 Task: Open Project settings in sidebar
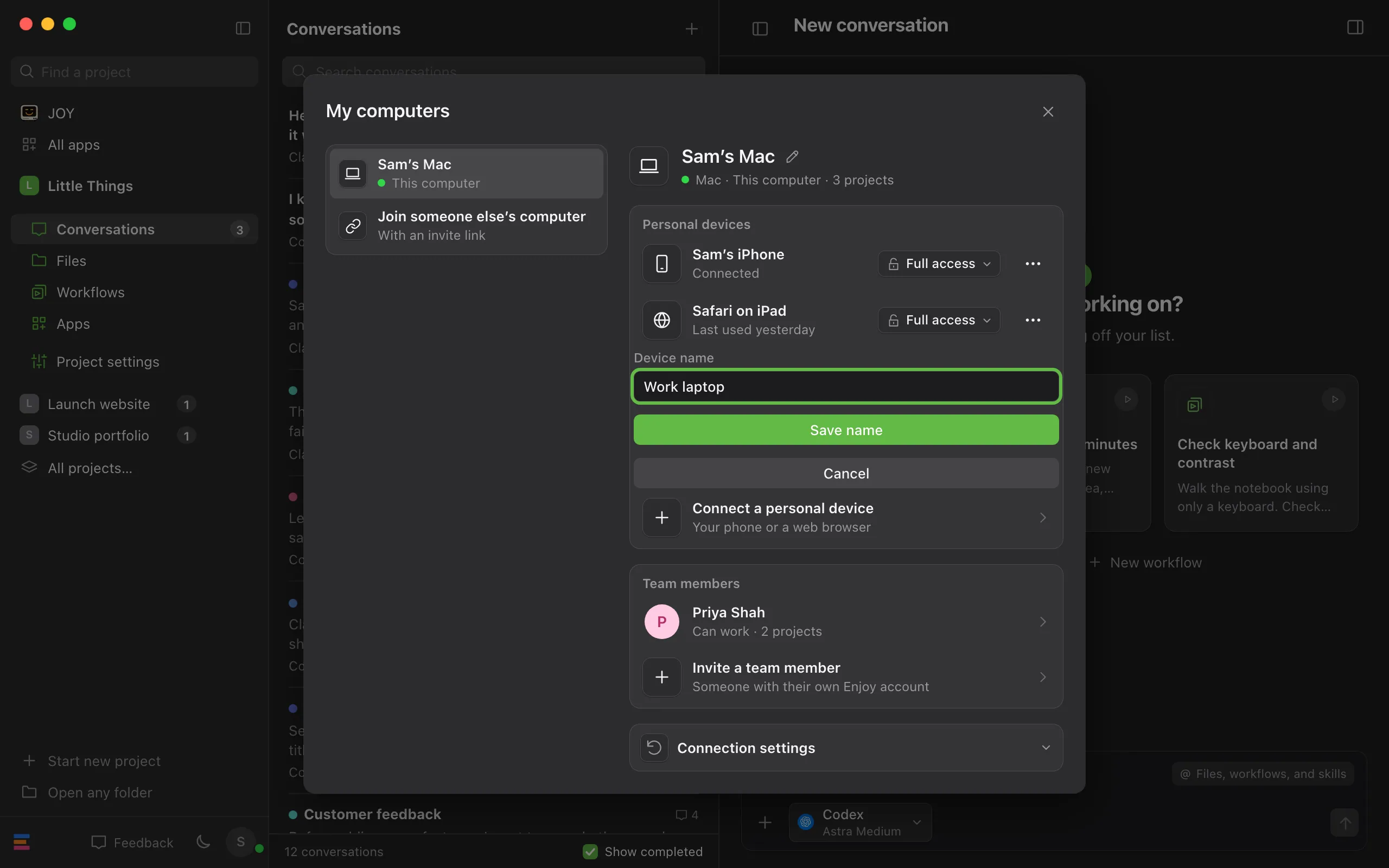(135, 362)
